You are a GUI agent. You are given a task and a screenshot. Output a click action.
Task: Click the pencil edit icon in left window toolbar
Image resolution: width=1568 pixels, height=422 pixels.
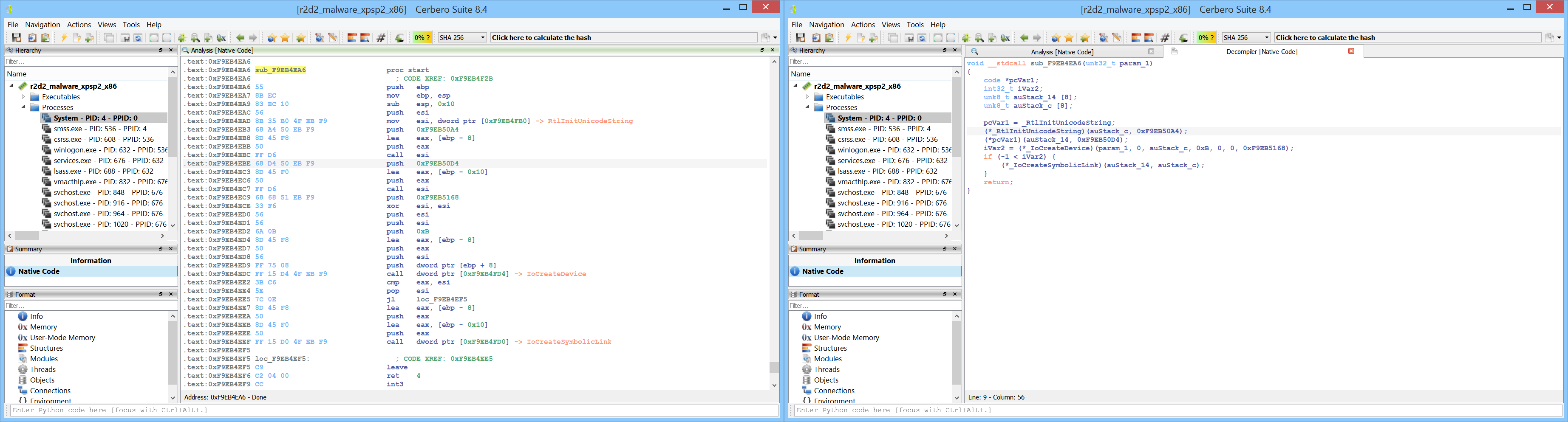[x=332, y=38]
